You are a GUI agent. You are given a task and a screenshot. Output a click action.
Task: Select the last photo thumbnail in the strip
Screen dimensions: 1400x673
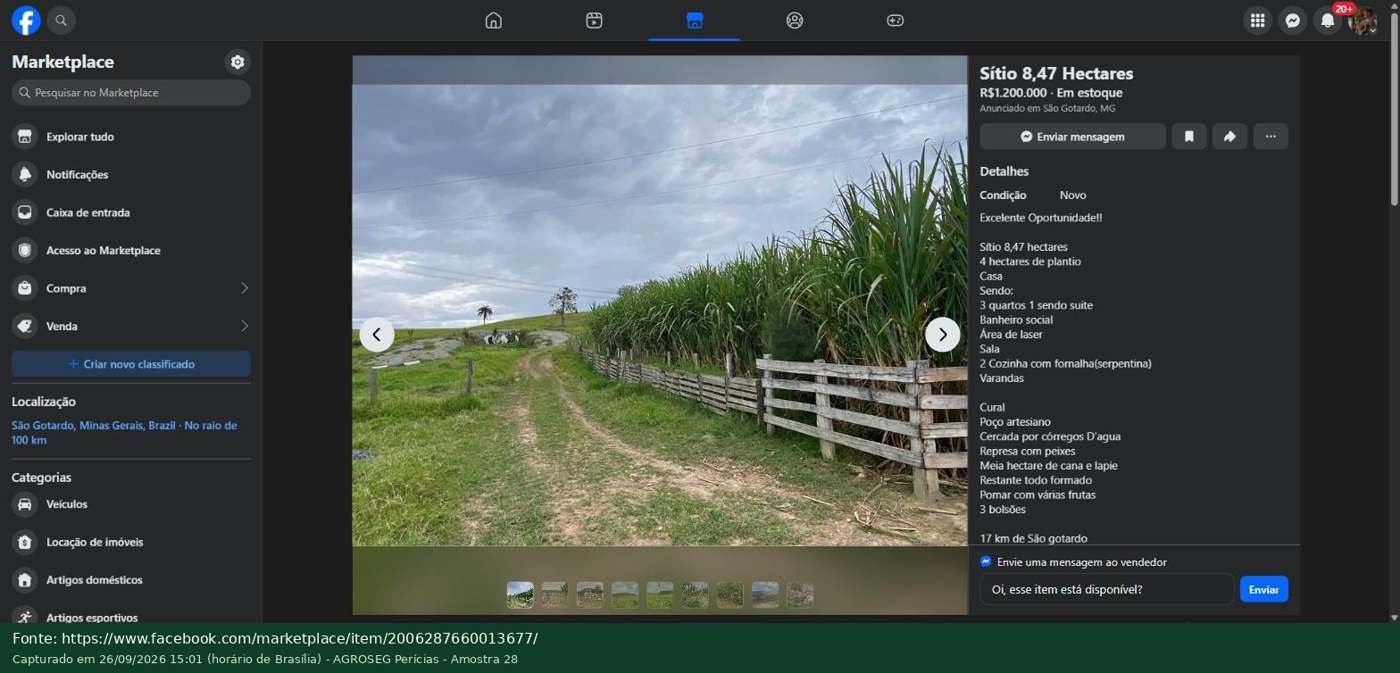click(x=800, y=595)
